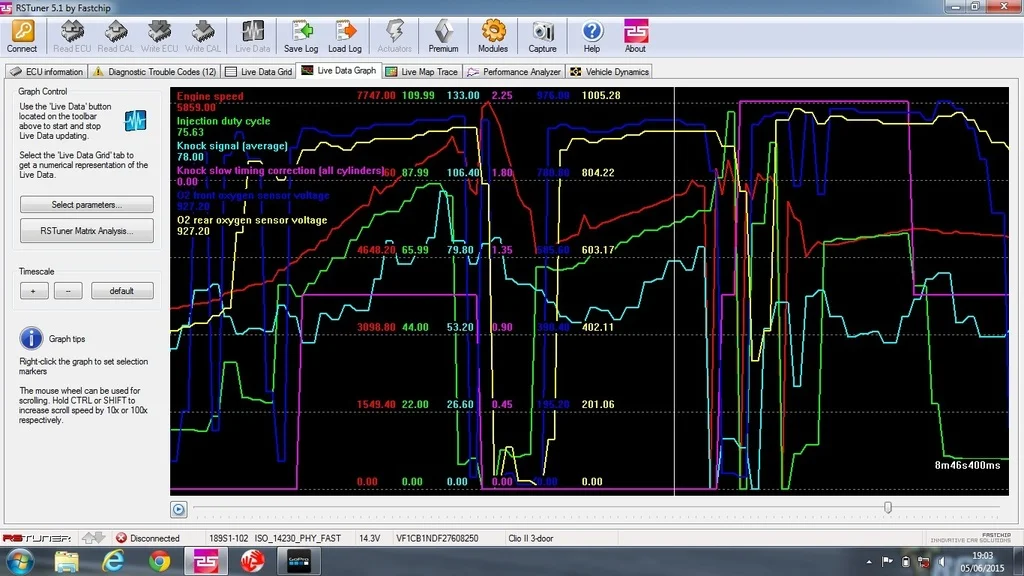Screen dimensions: 1024x576
Task: Click the play button below graph
Action: pos(178,509)
